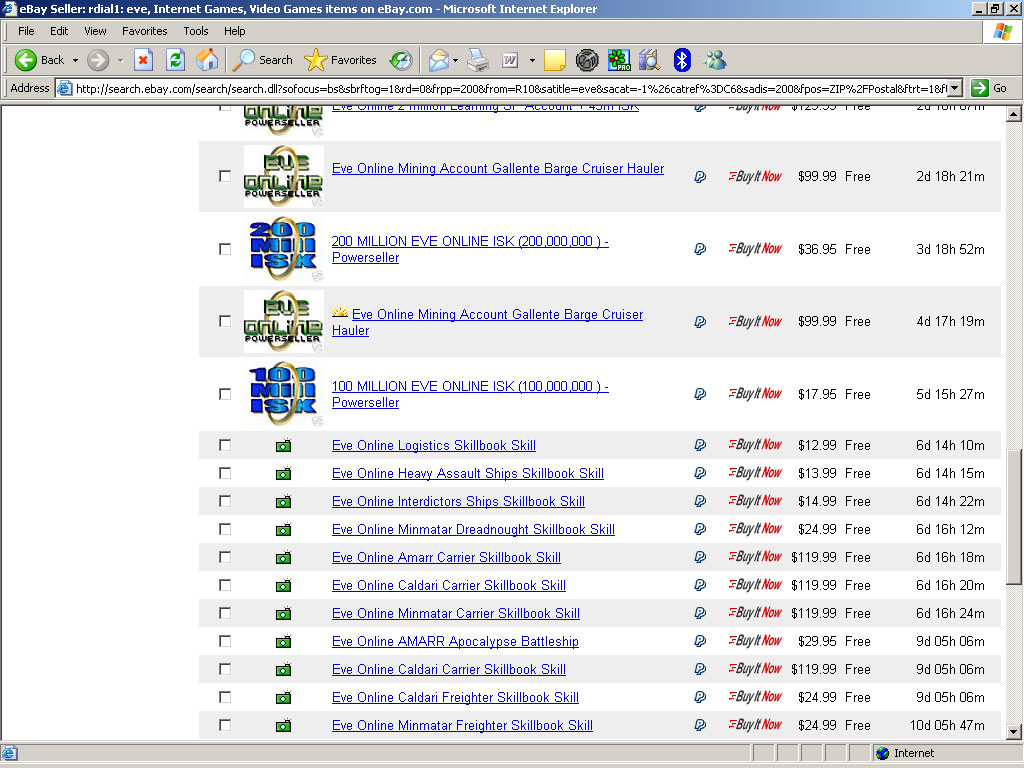Check box for Minmatar Carrier Skillbook
Screen dimensions: 1024x768
click(225, 613)
